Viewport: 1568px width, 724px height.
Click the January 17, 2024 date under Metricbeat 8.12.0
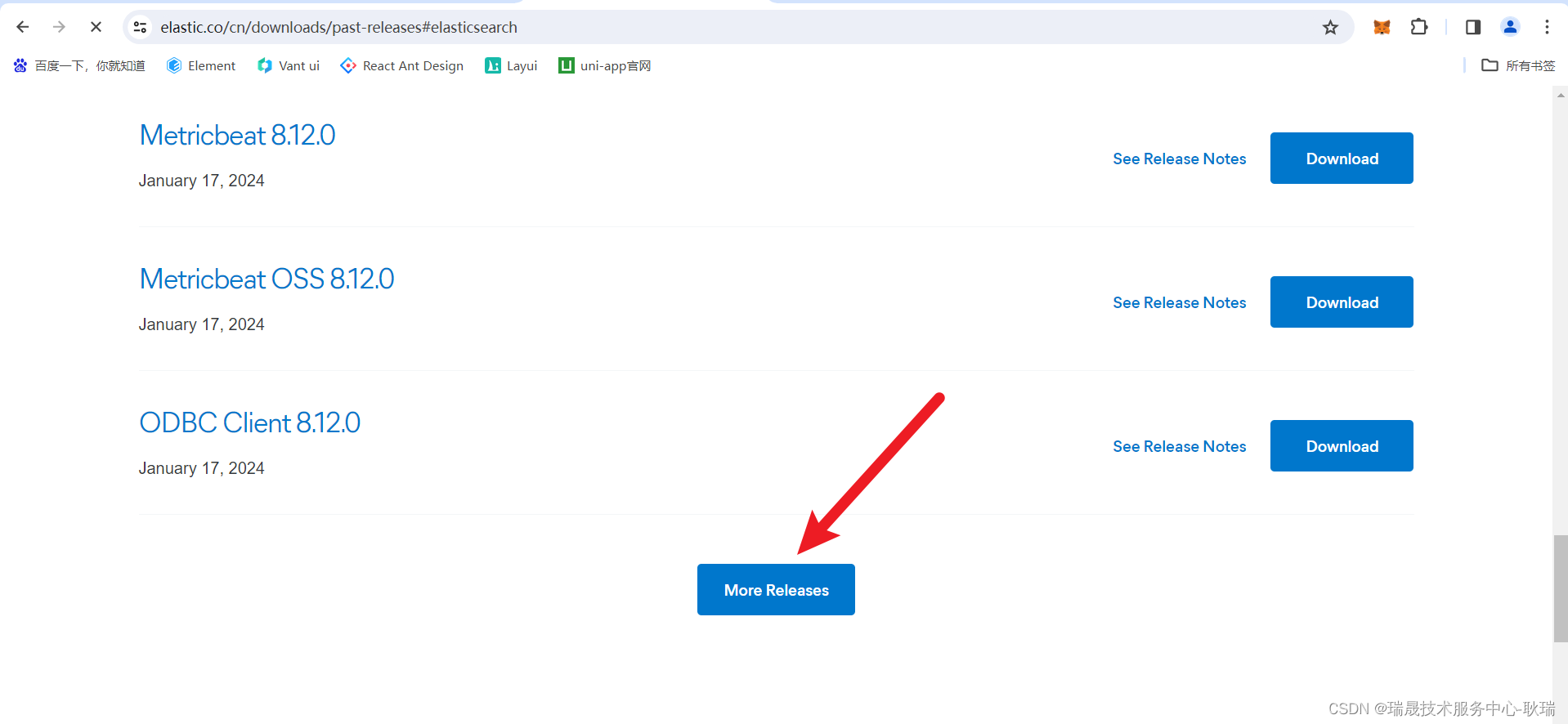pos(201,181)
